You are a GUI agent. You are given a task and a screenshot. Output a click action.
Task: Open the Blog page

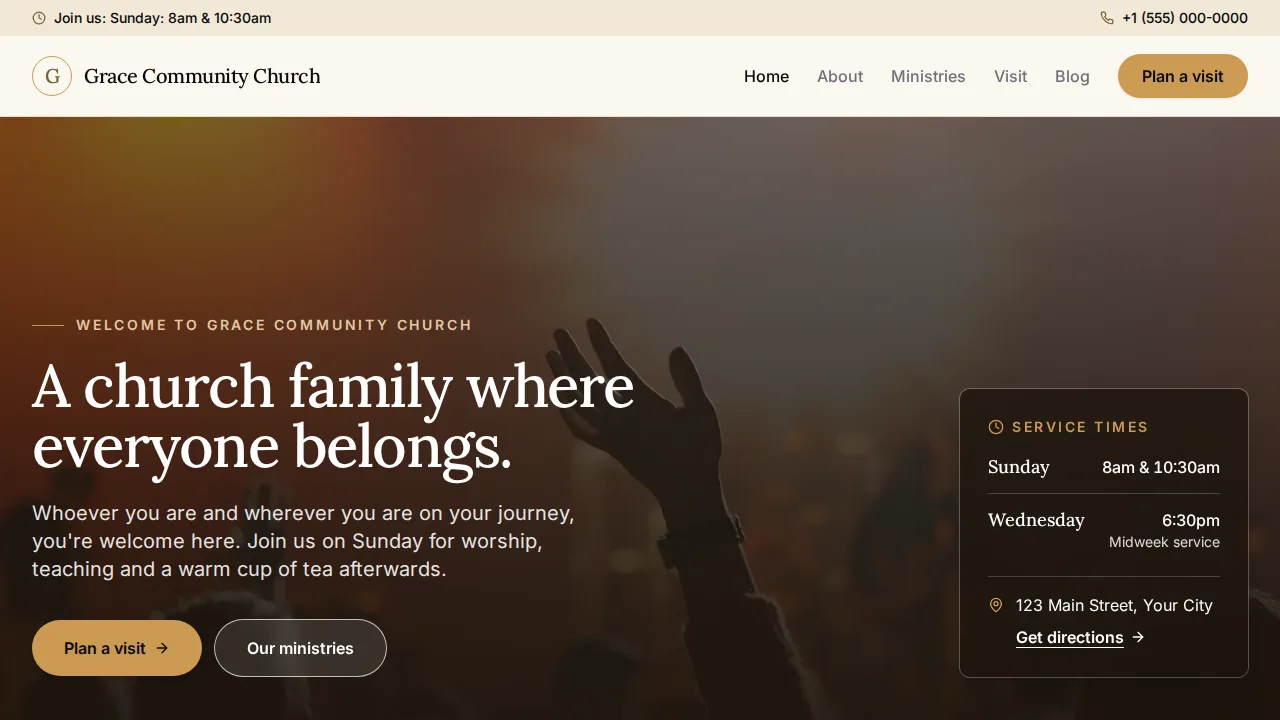tap(1072, 76)
